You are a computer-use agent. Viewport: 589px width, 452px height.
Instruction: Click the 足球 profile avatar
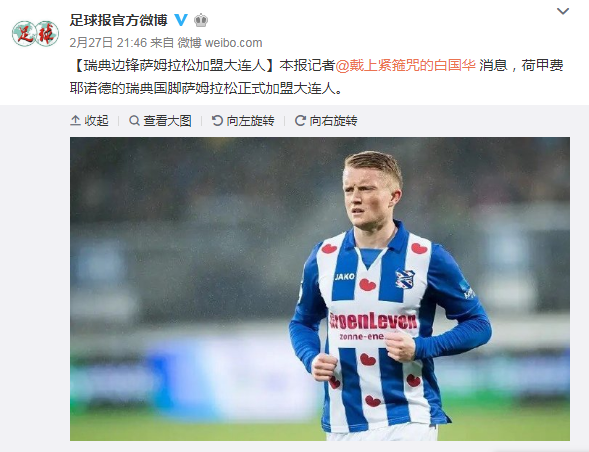(35, 34)
